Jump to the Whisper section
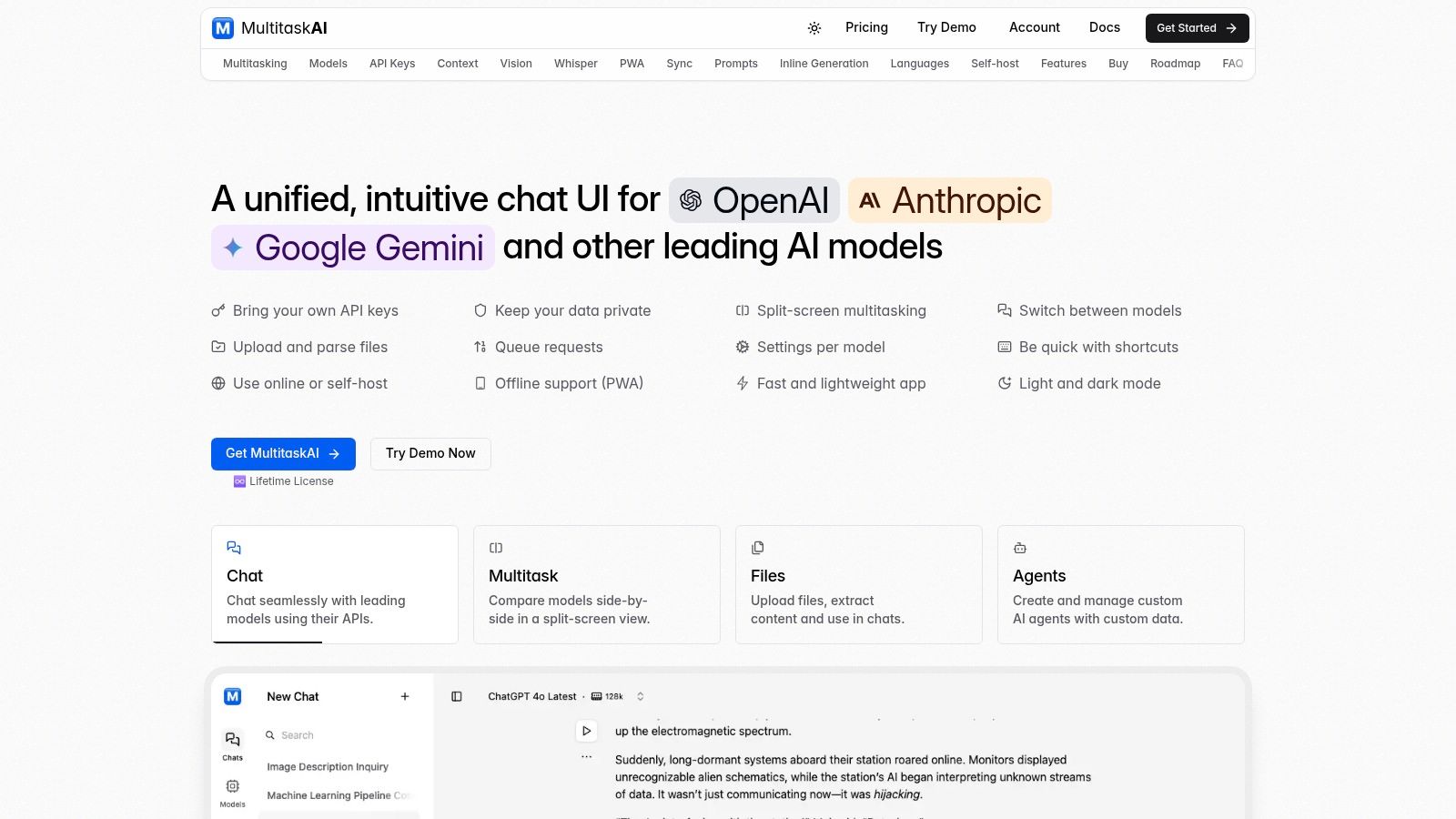The width and height of the screenshot is (1456, 819). point(576,64)
